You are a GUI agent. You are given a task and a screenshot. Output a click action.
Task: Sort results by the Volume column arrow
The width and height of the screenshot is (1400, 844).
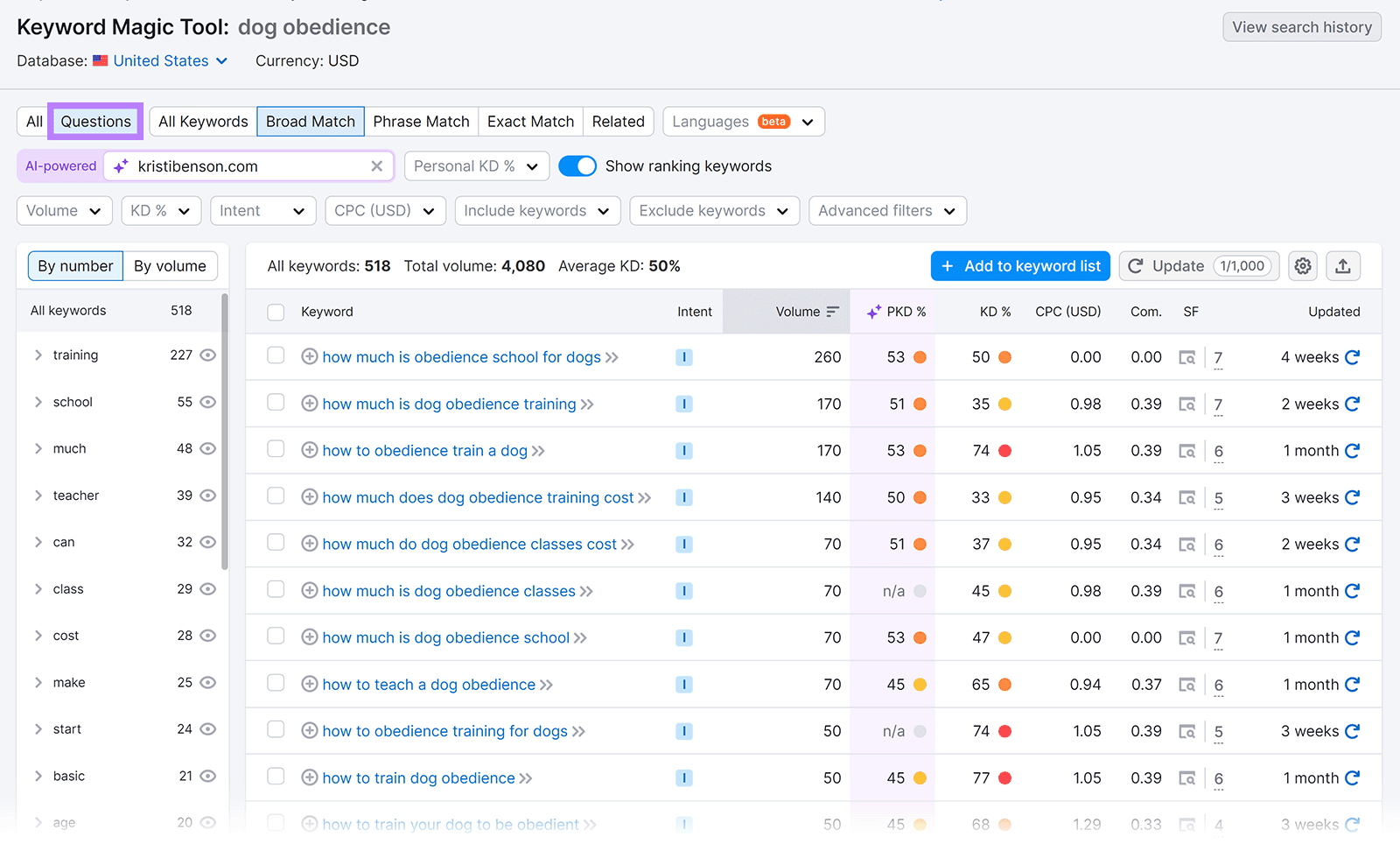coord(831,311)
